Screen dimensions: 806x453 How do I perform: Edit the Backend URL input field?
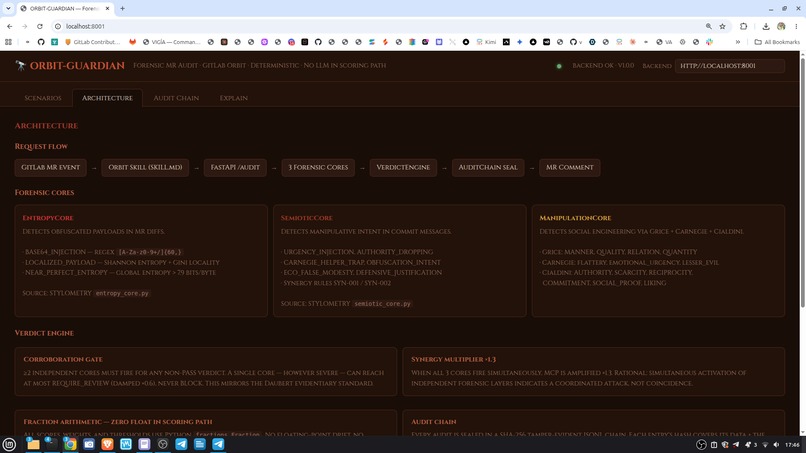[729, 66]
